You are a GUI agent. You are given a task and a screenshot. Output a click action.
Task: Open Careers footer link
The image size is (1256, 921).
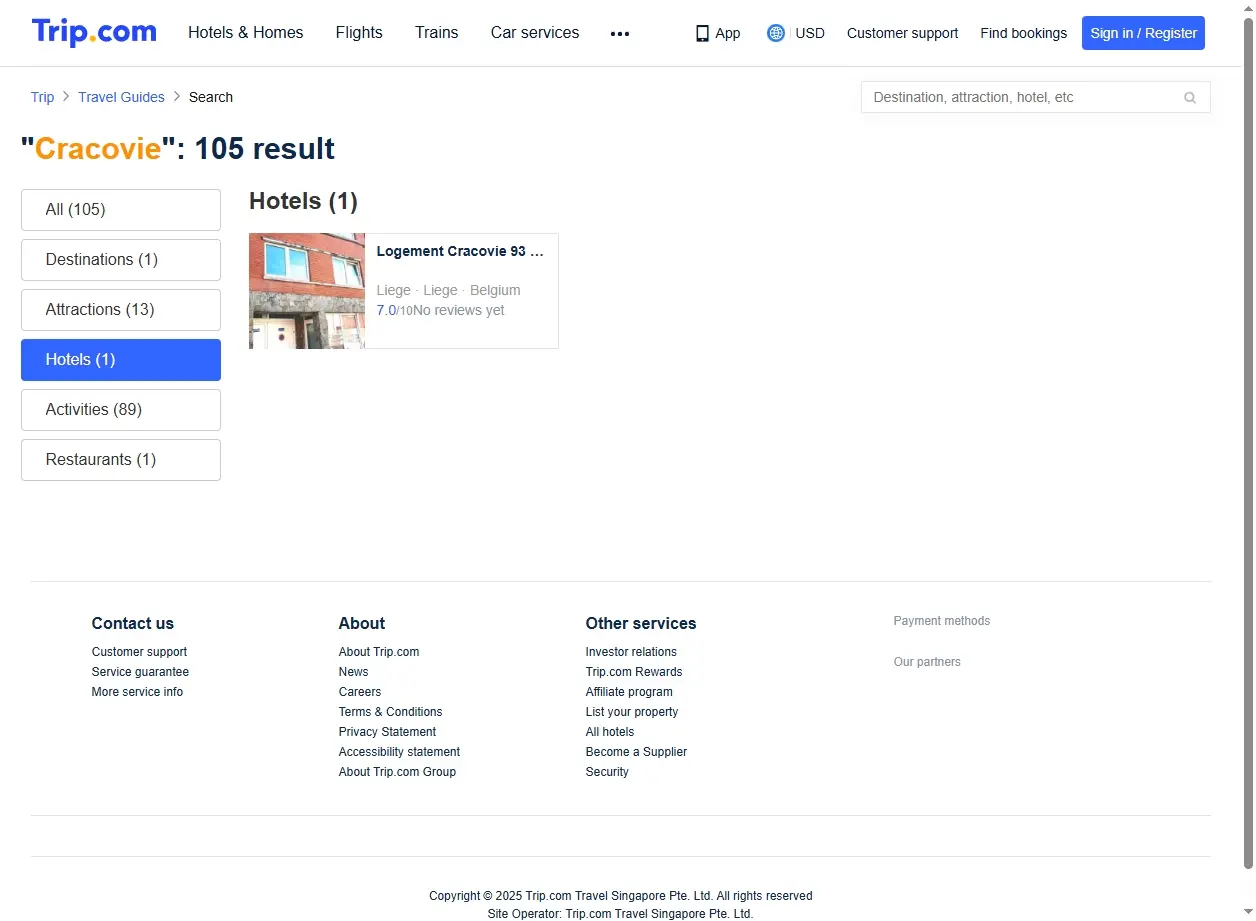pyautogui.click(x=360, y=692)
